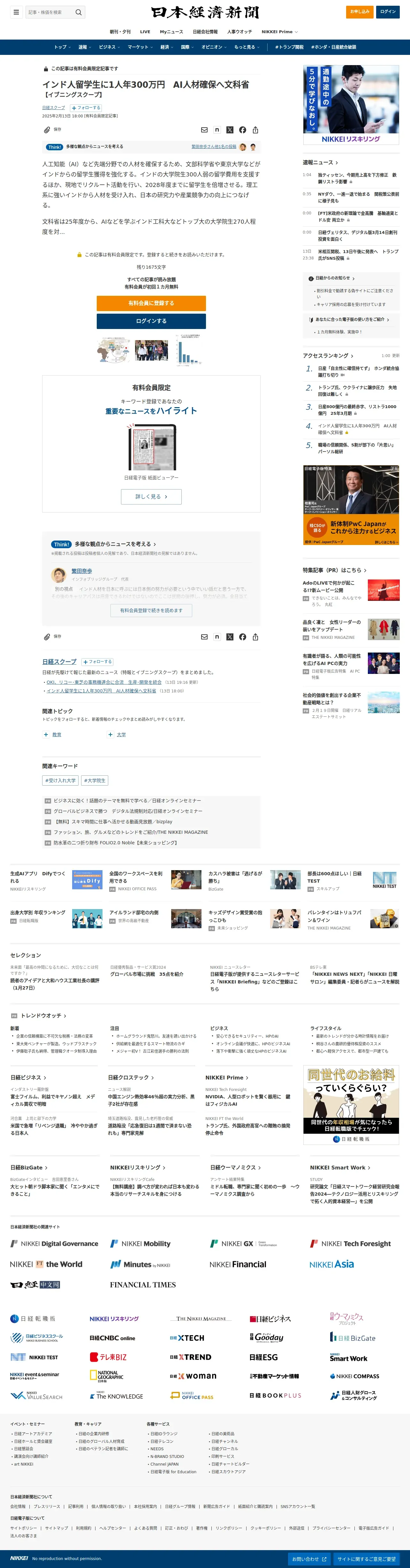Open 日経会社情報 menu item

pos(205,32)
